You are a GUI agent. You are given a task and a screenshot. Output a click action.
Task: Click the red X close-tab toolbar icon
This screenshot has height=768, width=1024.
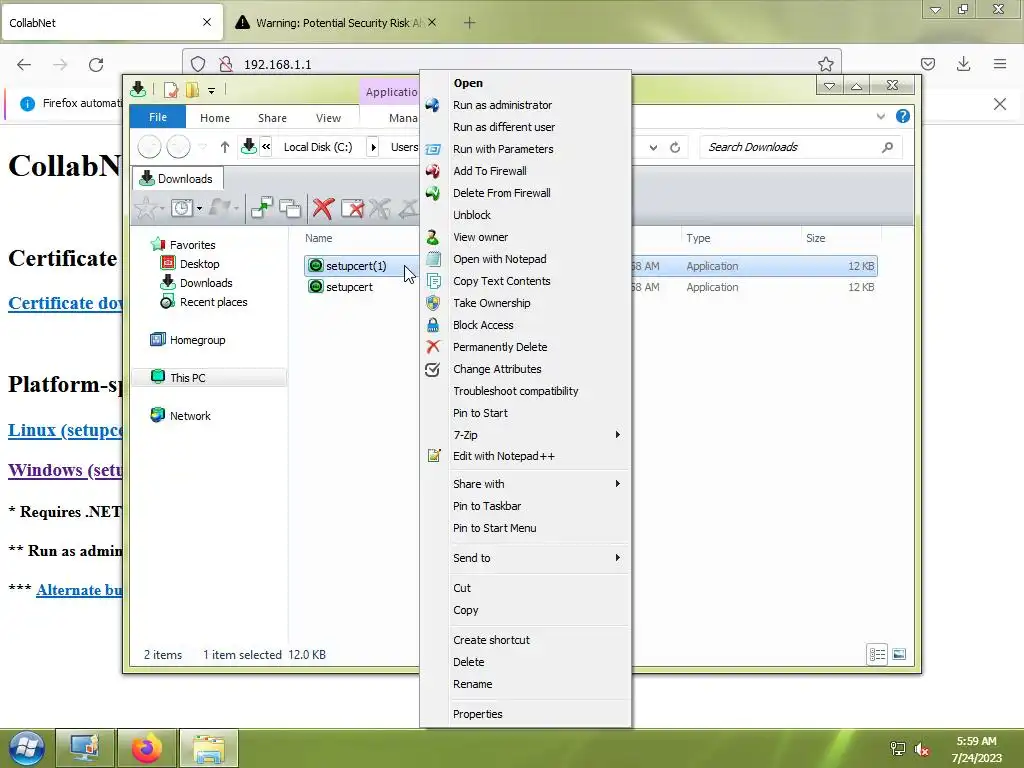tap(323, 208)
